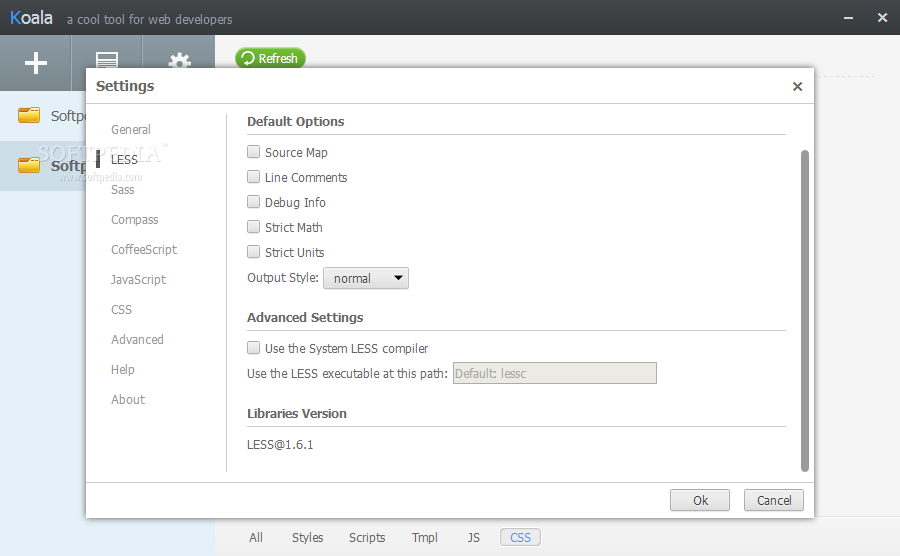Toggle the Debug Info checkbox
This screenshot has width=900, height=556.
point(253,201)
